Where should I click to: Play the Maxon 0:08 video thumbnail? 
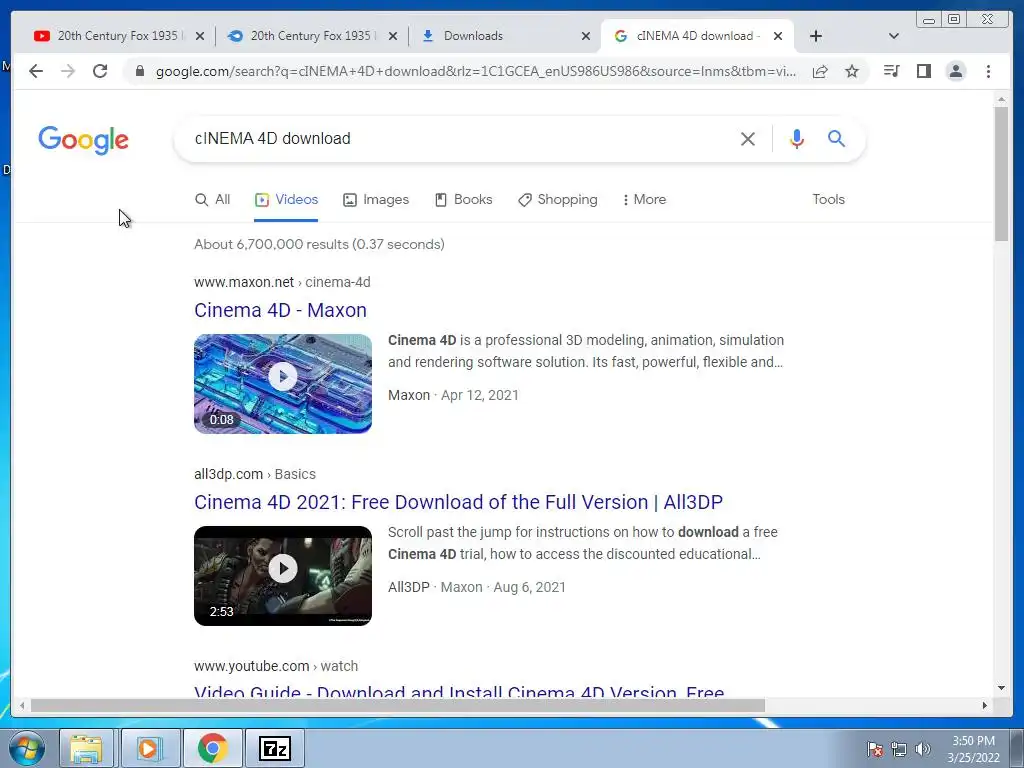283,383
